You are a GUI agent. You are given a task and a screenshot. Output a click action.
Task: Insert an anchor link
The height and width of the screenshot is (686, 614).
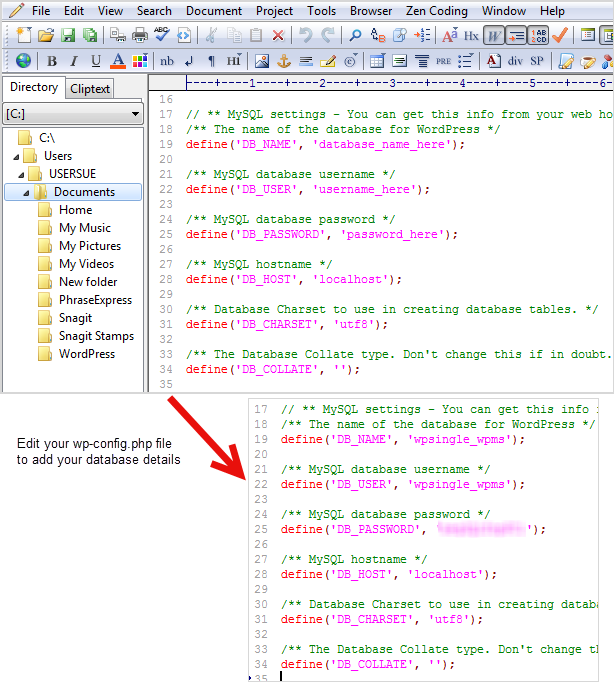click(x=284, y=61)
